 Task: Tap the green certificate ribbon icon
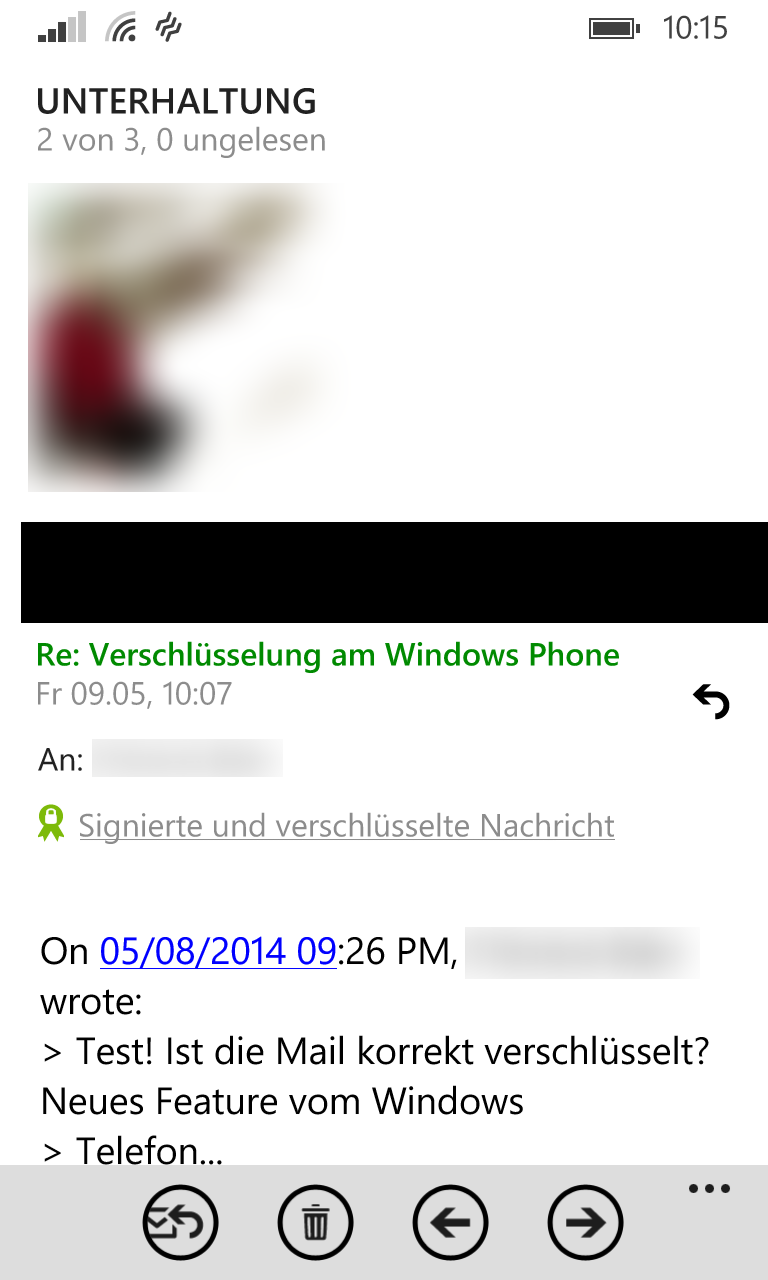pos(51,823)
